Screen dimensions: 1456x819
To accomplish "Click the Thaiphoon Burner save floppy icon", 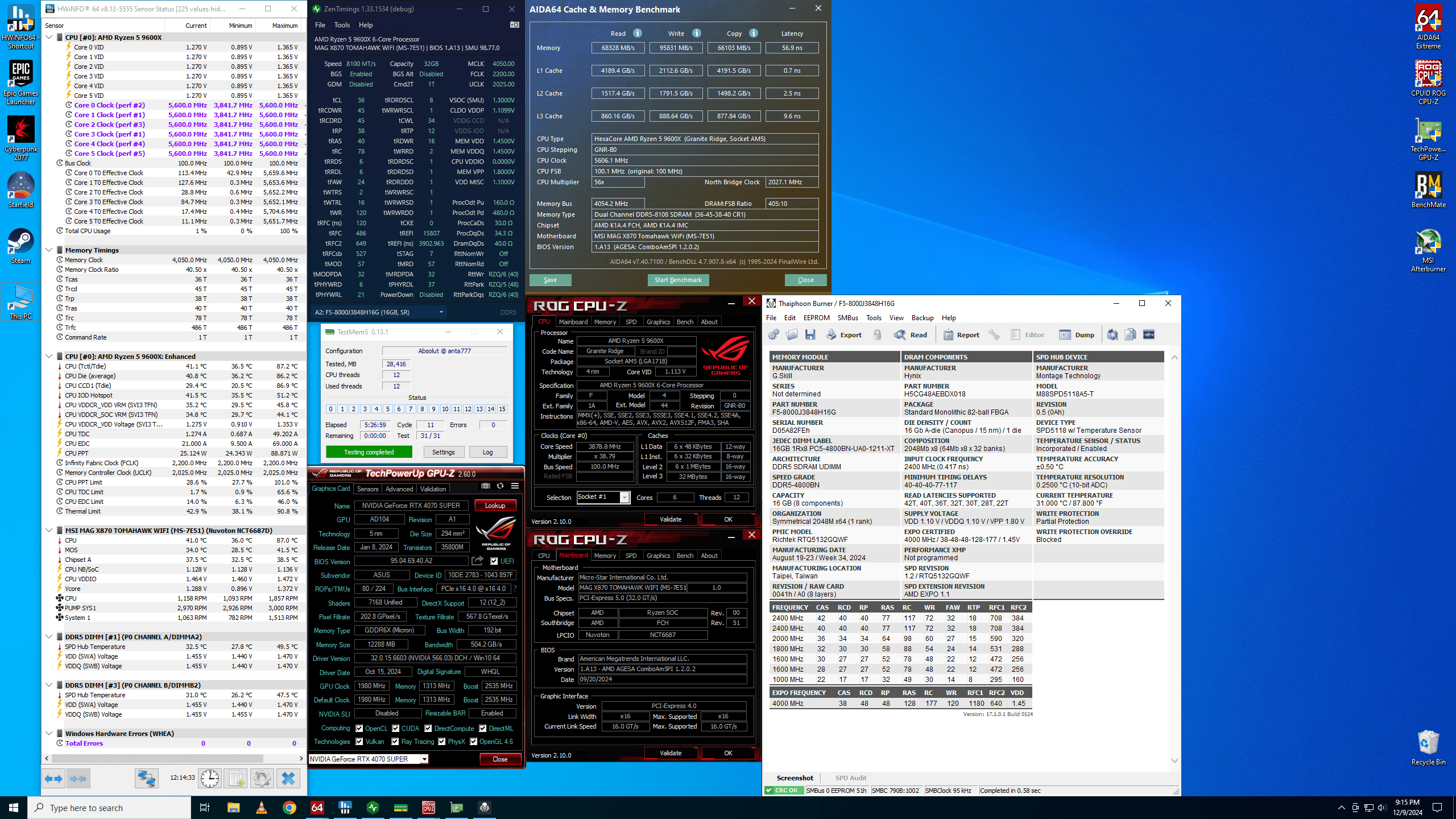I will 810,335.
